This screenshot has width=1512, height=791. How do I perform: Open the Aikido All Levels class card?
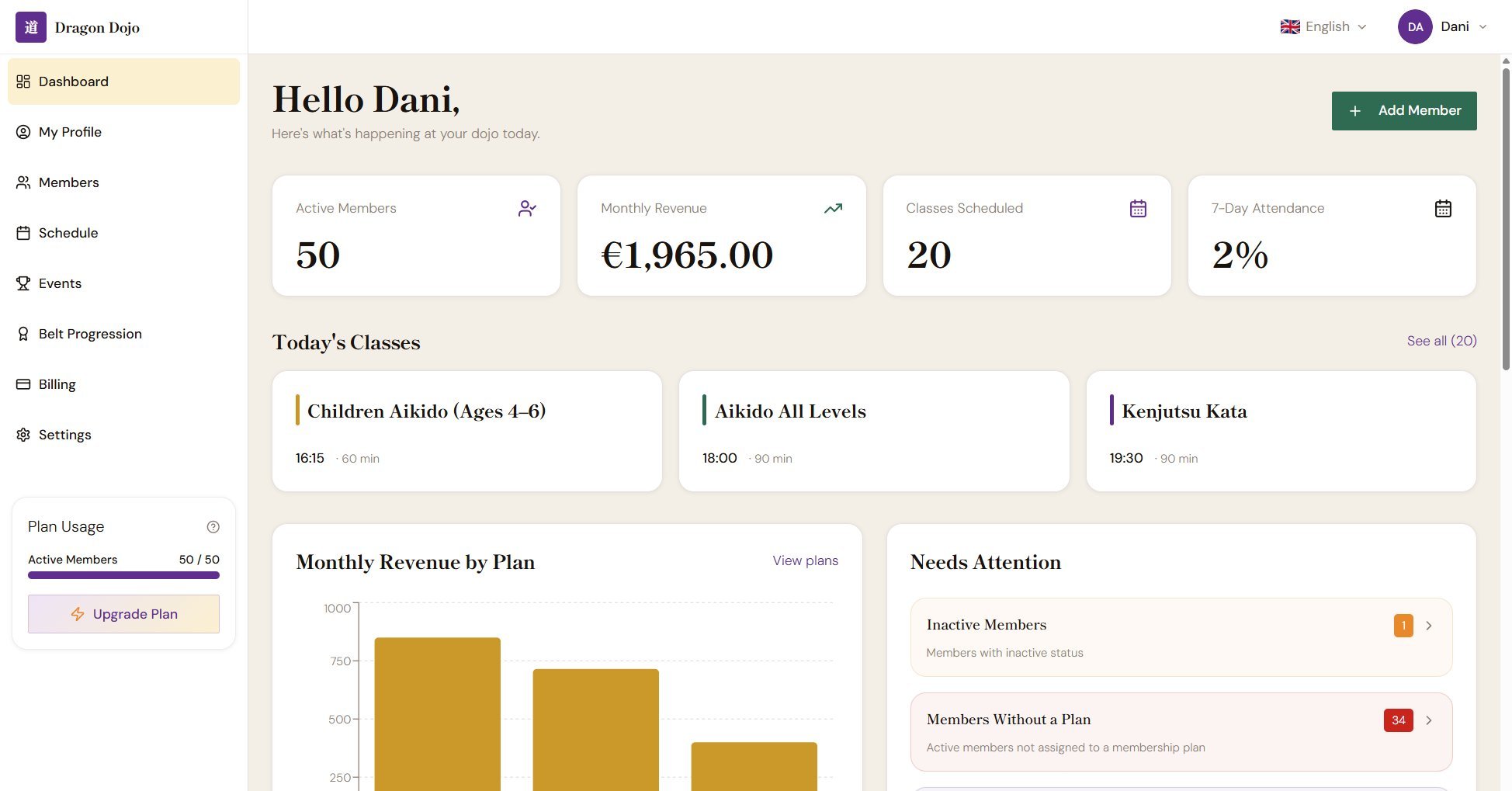point(874,431)
